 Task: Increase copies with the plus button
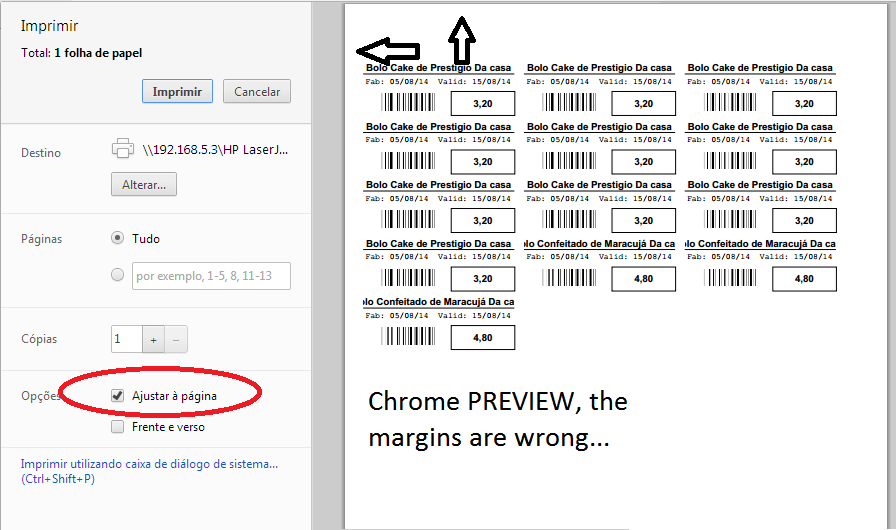pyautogui.click(x=153, y=340)
